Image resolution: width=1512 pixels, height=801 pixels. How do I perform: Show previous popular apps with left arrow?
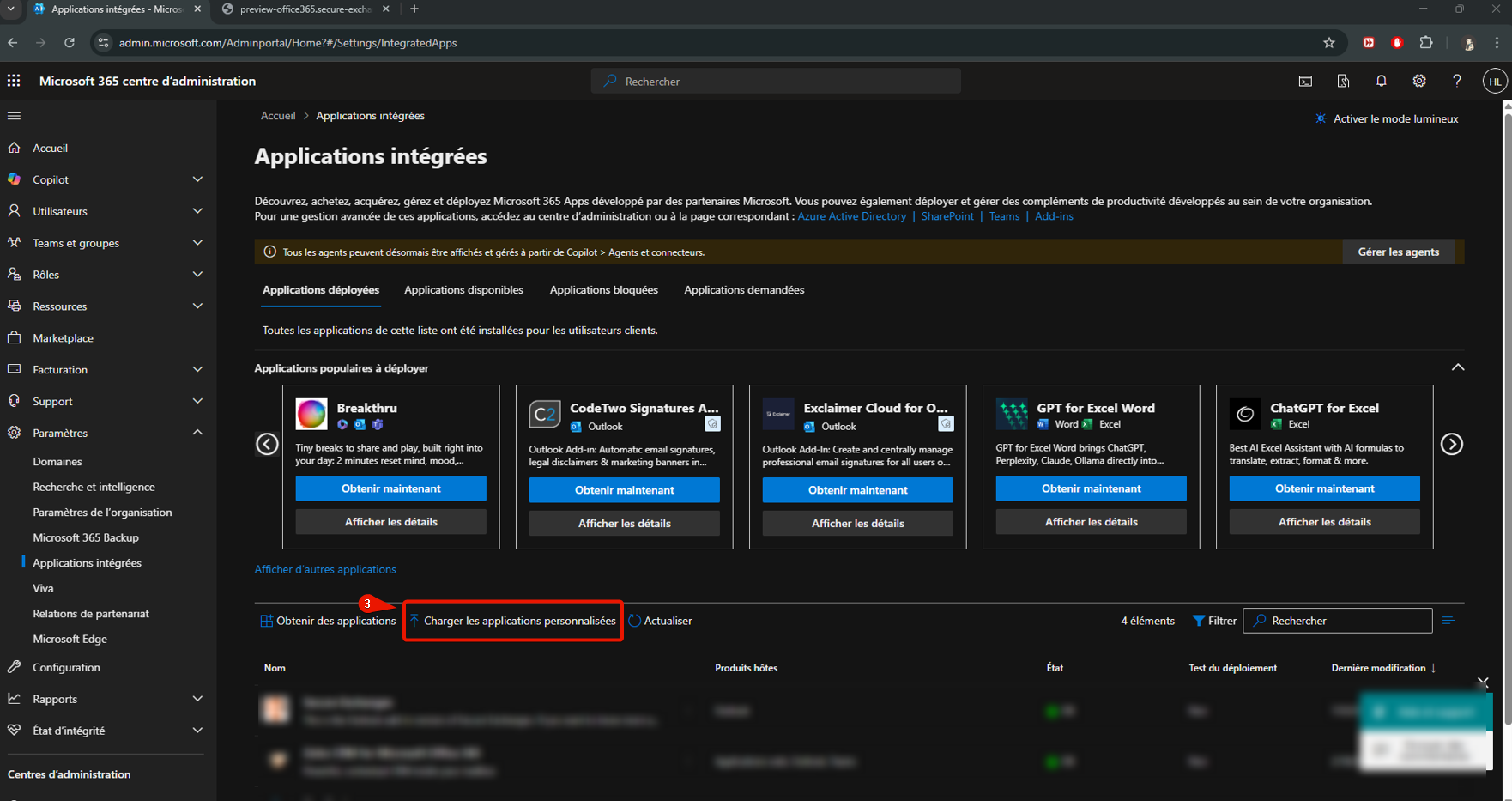pos(267,444)
